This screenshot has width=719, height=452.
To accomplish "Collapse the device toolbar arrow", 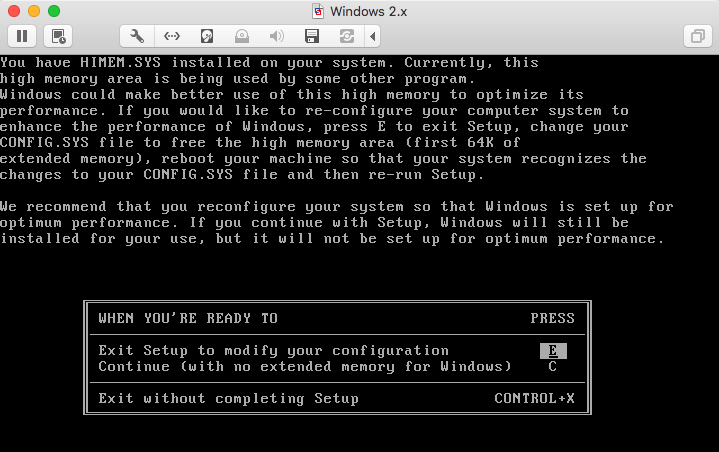I will [374, 36].
